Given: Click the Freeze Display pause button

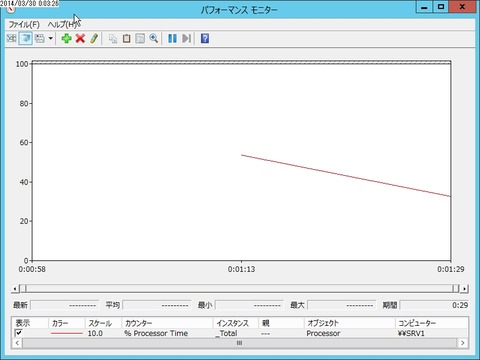Looking at the screenshot, I should (172, 38).
